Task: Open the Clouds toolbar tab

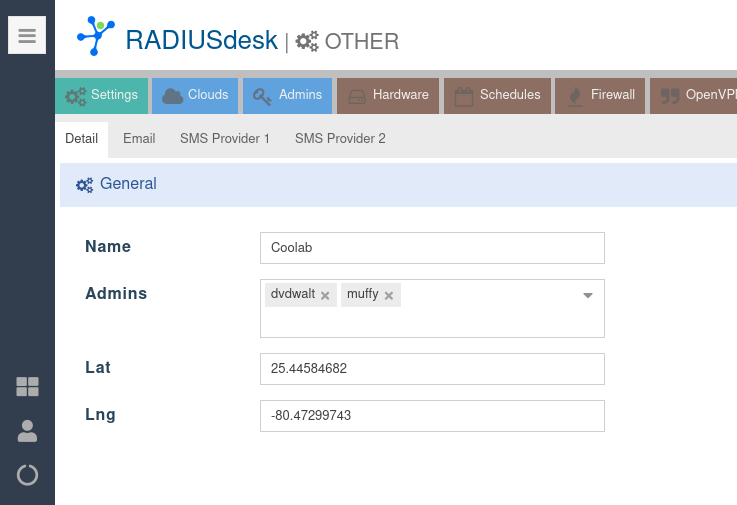Action: click(195, 96)
